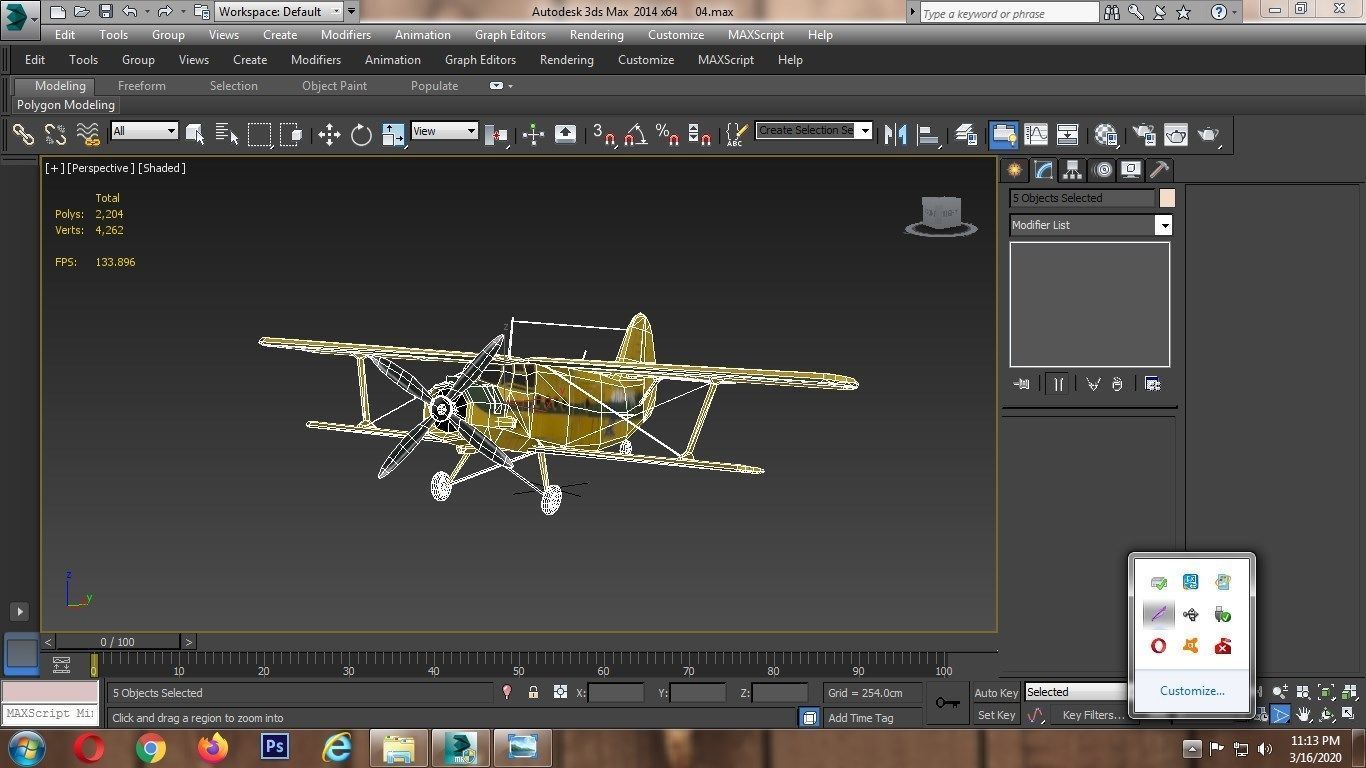Image resolution: width=1366 pixels, height=768 pixels.
Task: Click MAXScript mini listener input
Action: [x=50, y=714]
